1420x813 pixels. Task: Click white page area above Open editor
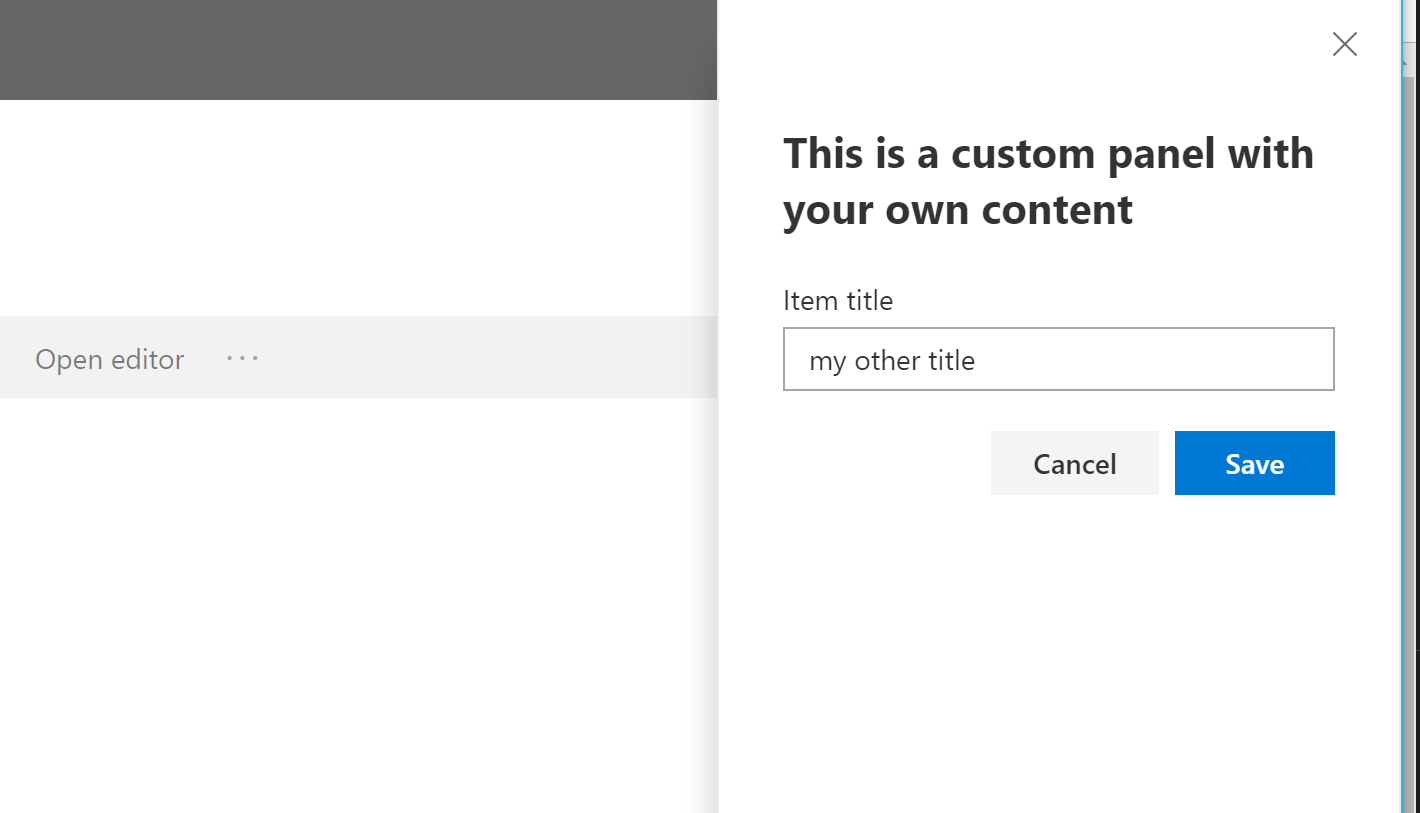tap(358, 210)
